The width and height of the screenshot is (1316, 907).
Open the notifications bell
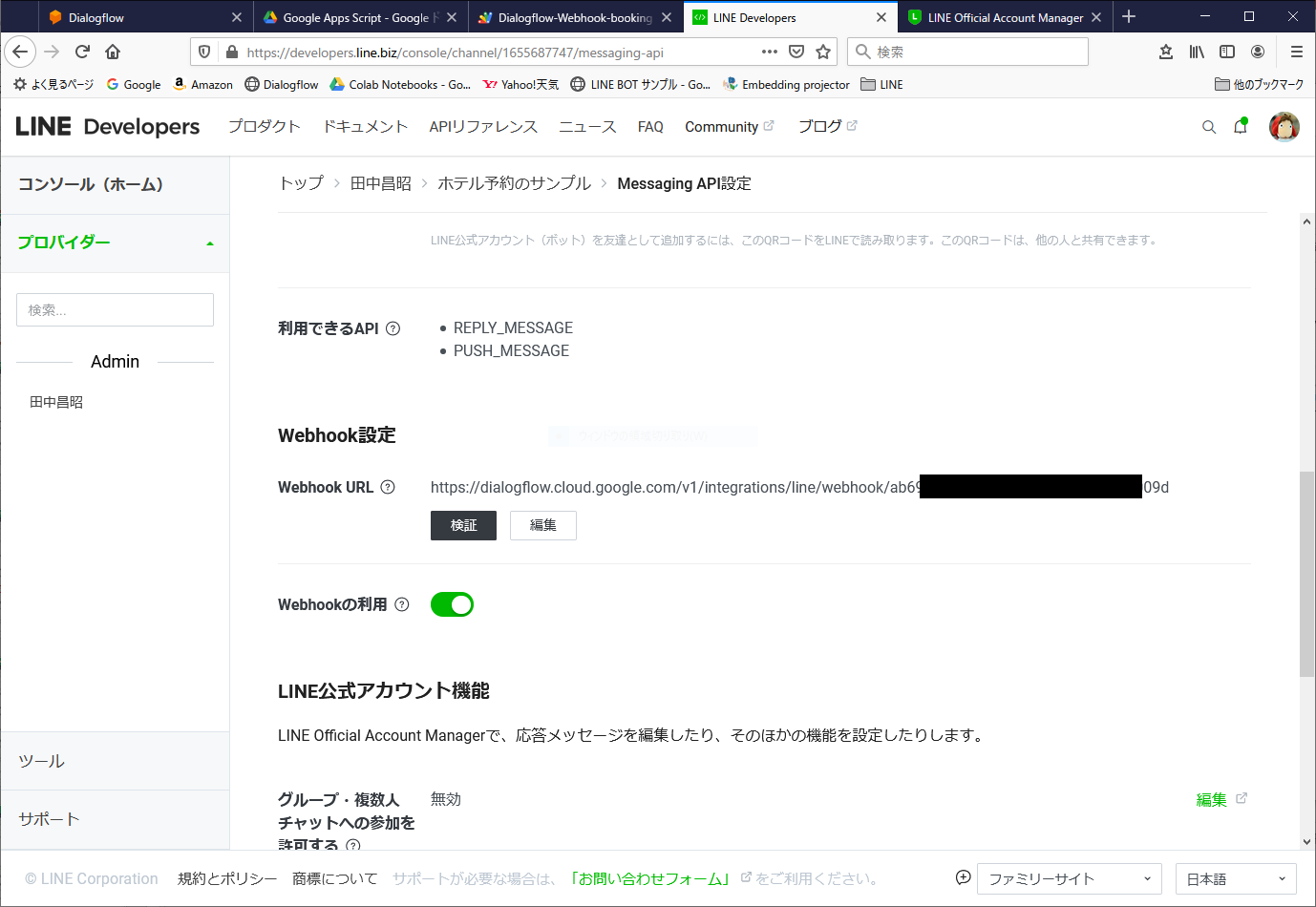pos(1241,126)
